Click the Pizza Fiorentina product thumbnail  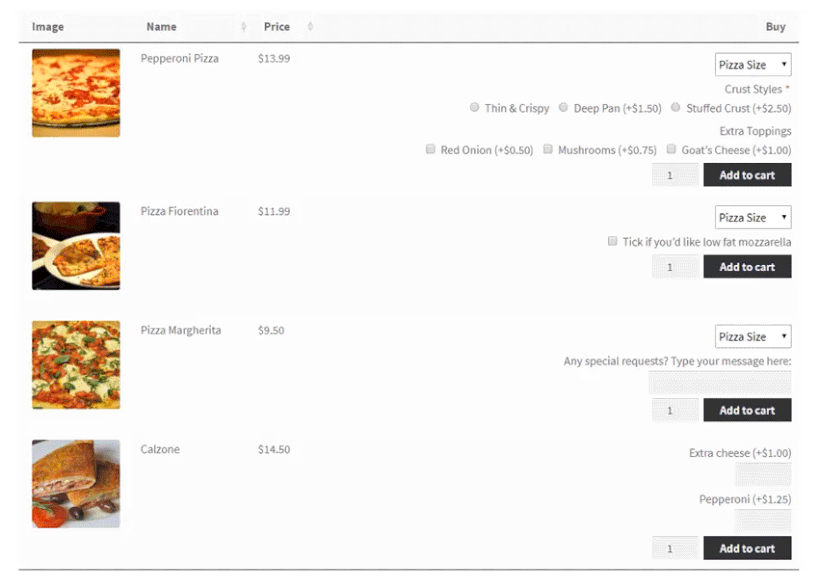(x=75, y=245)
